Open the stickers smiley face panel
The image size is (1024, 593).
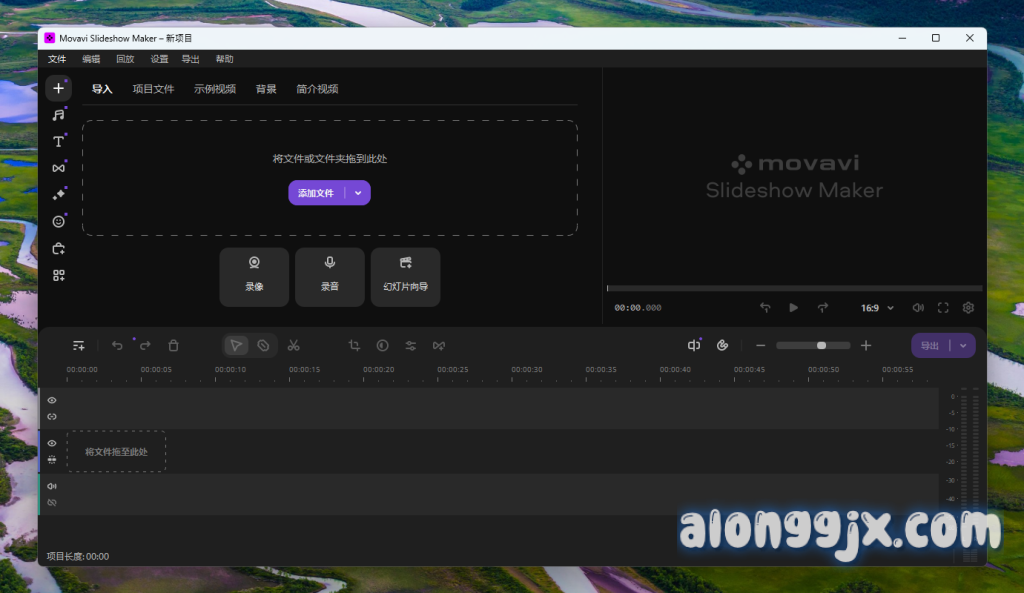[x=58, y=221]
